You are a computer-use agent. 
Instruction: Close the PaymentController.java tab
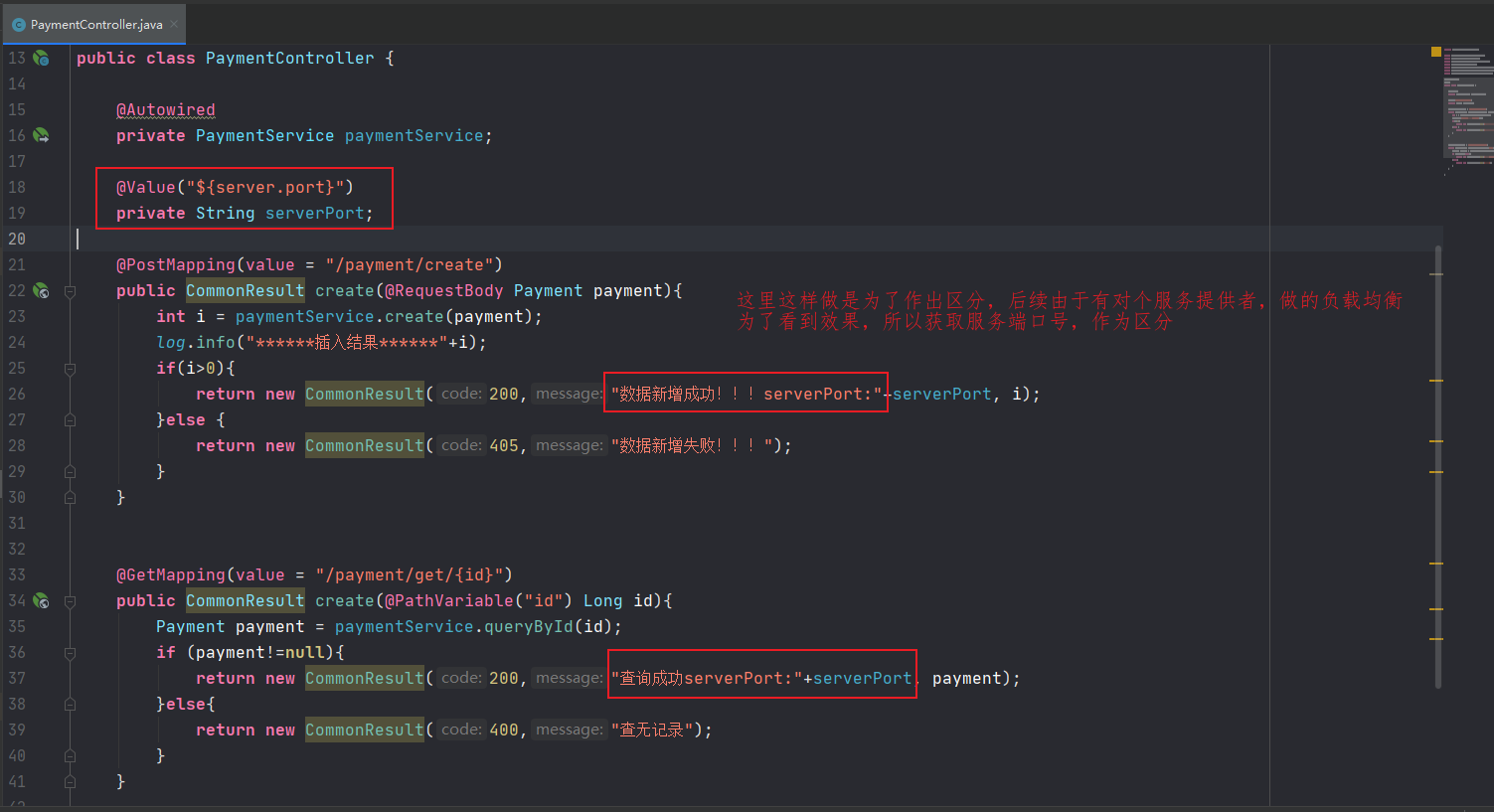click(174, 24)
